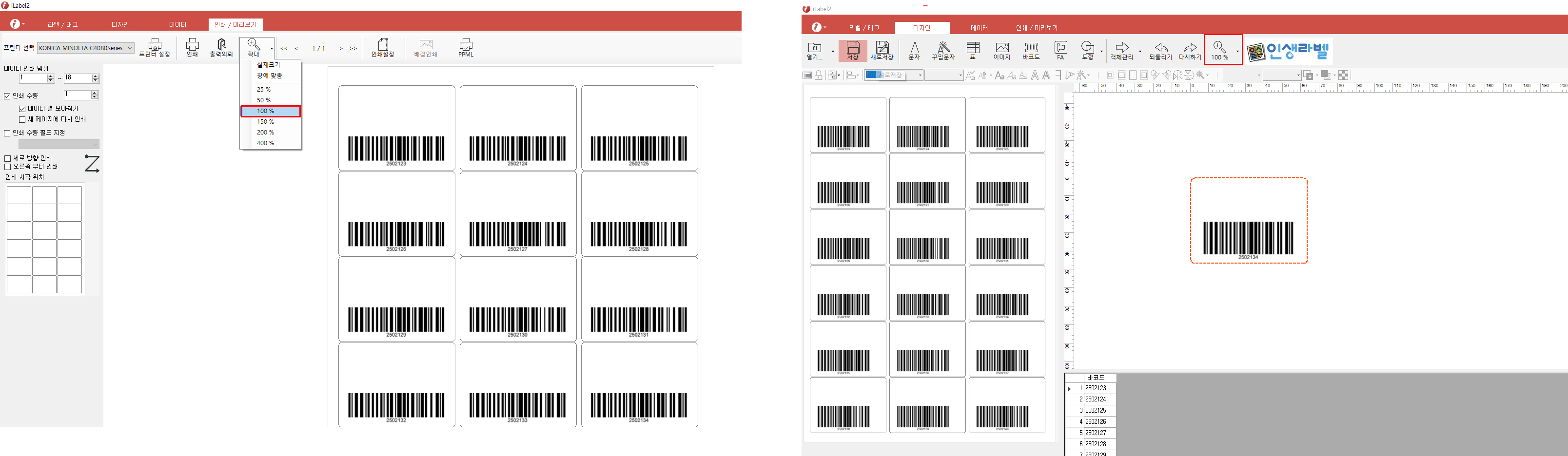Viewport: 1568px width, 456px height.
Task: Go to first page with << button
Action: [x=284, y=49]
